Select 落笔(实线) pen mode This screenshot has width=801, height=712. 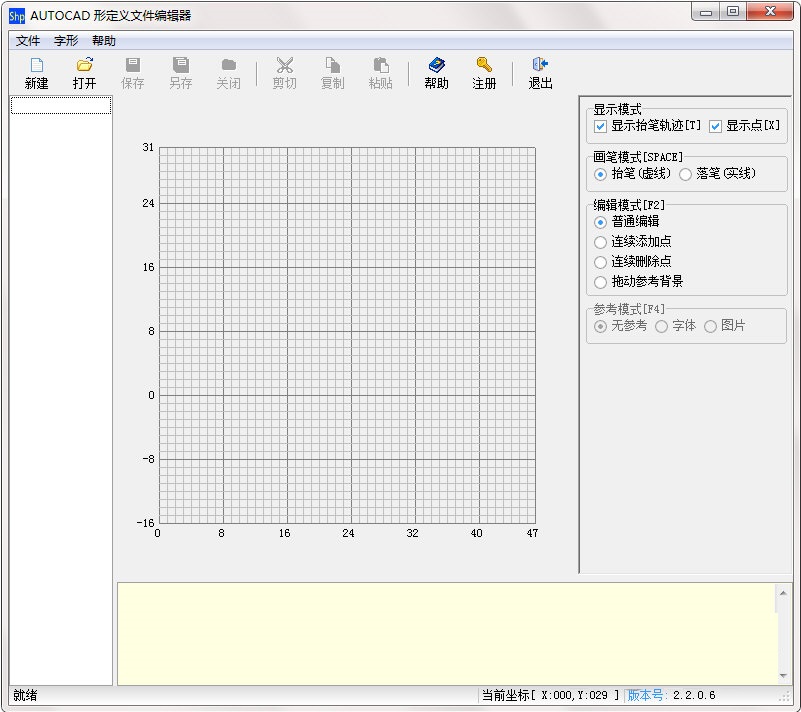pos(685,174)
